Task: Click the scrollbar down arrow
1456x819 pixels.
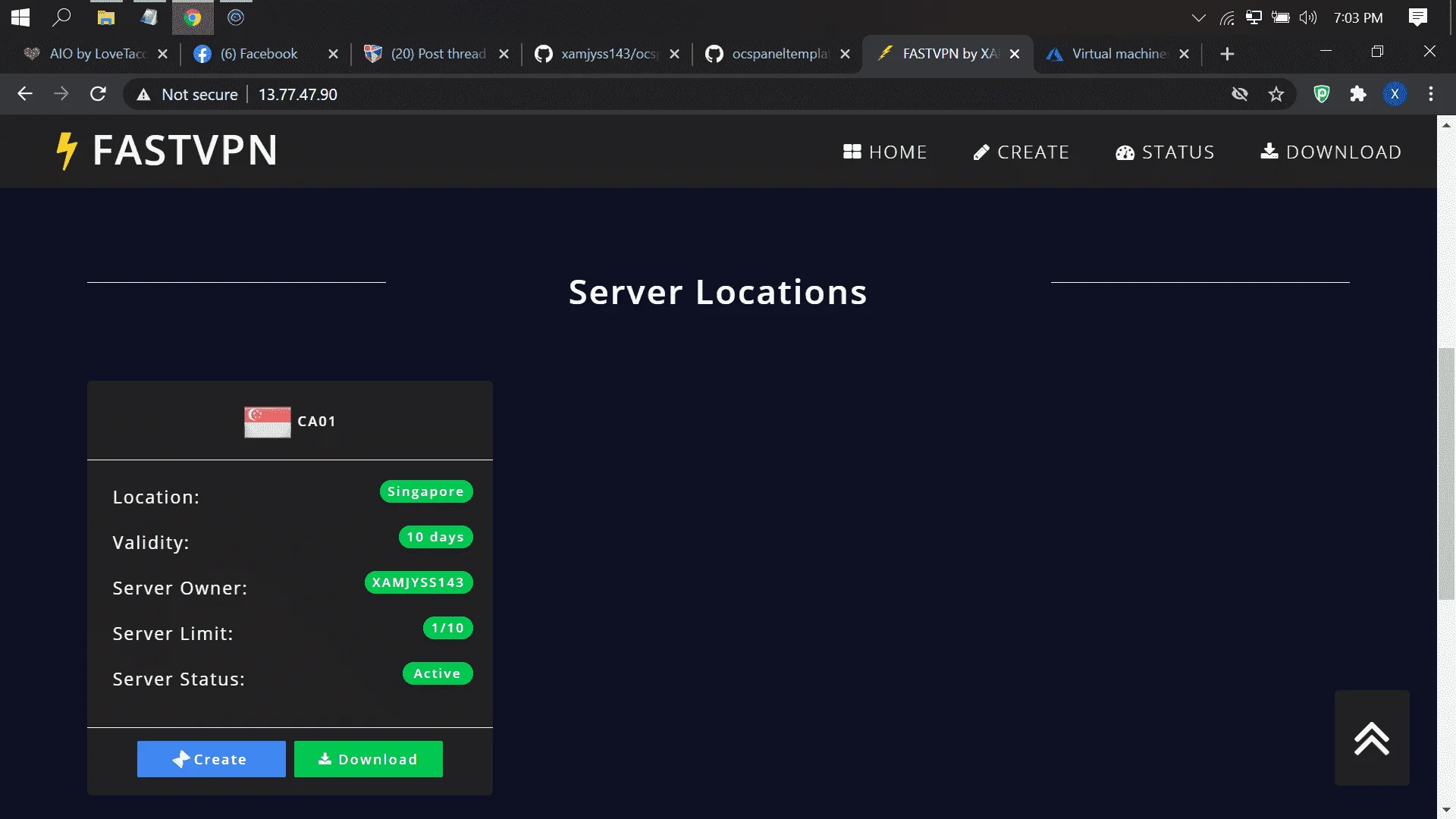Action: click(x=1446, y=810)
